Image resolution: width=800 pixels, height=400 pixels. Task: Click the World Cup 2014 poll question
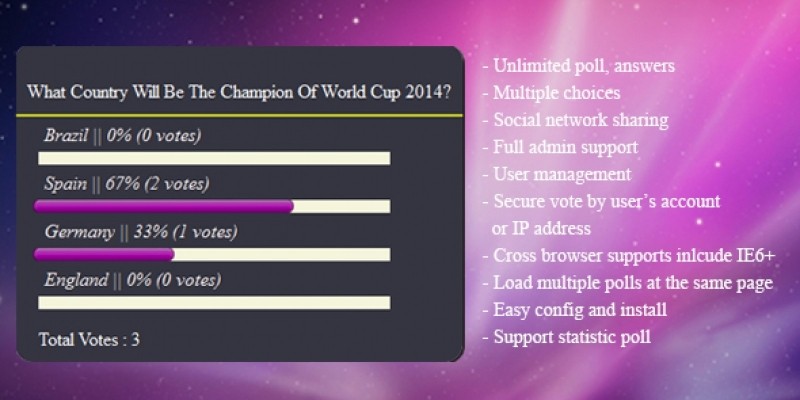coord(238,93)
